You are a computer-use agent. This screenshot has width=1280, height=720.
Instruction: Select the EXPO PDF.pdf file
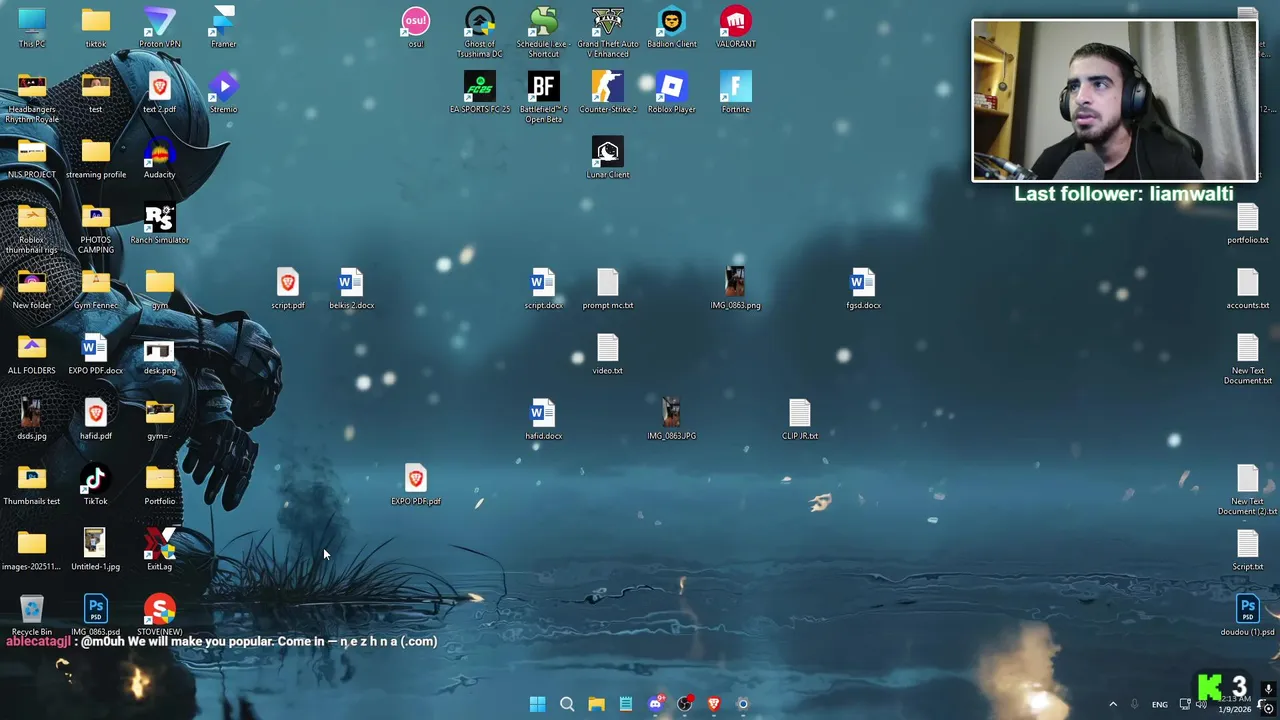click(416, 484)
